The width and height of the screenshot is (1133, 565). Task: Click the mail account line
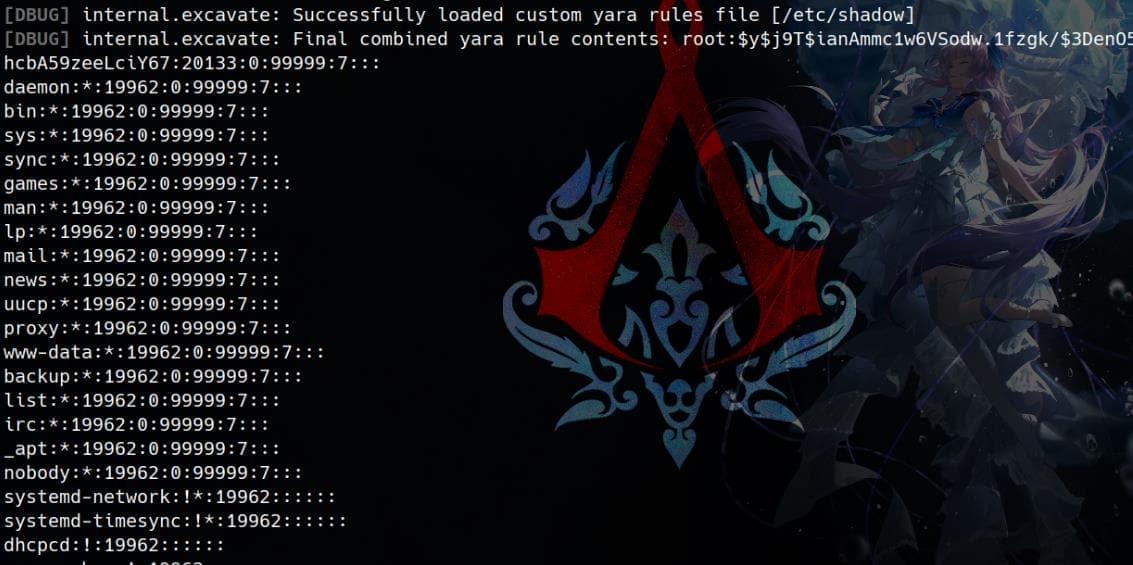click(x=142, y=256)
